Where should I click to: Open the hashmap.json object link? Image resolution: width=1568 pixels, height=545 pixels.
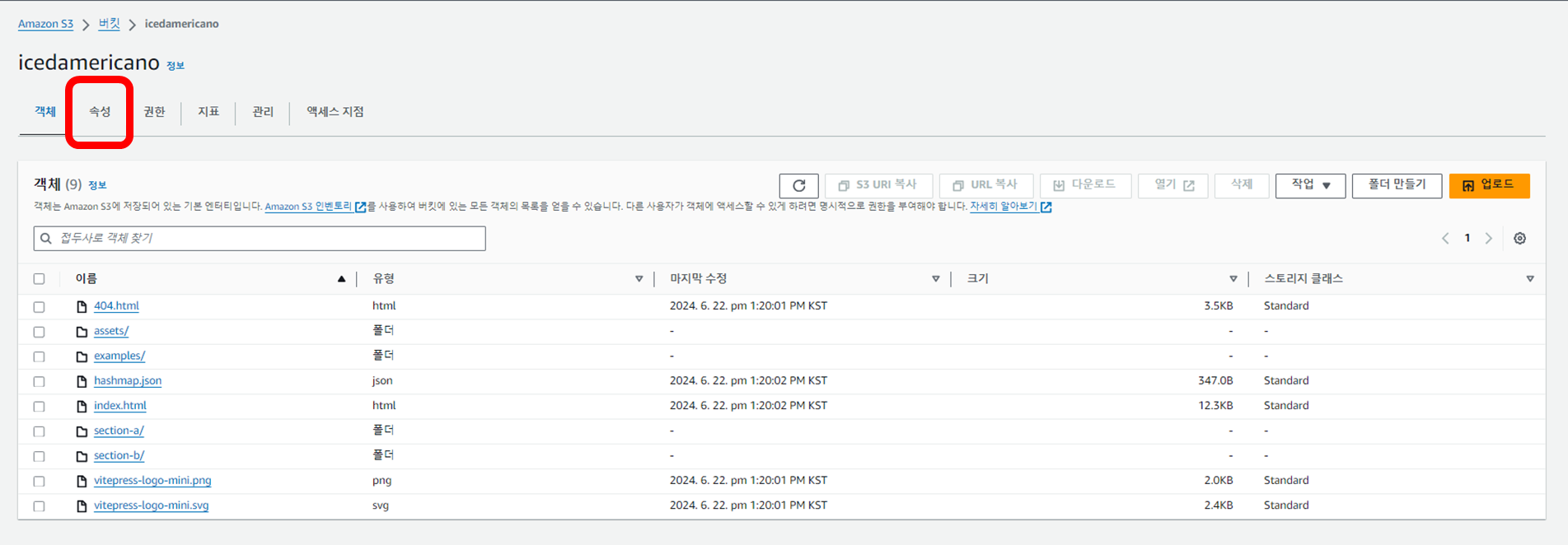[128, 381]
